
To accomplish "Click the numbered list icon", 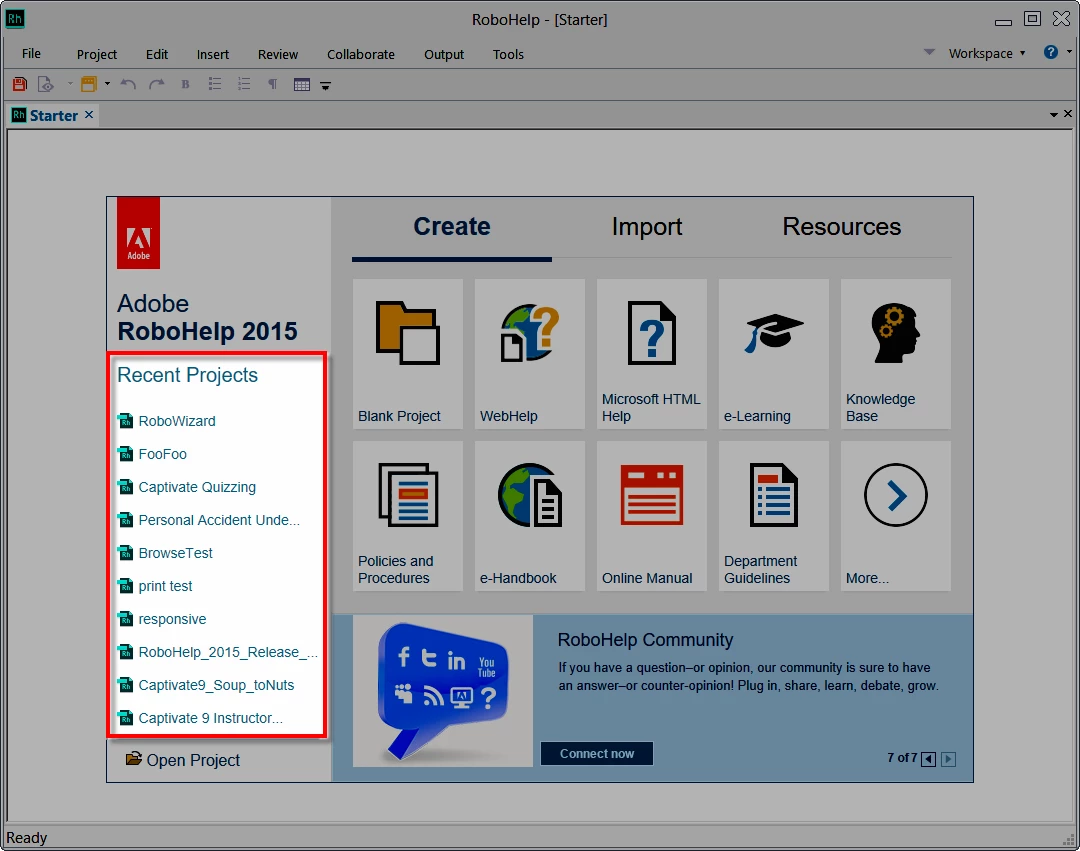I will pos(244,85).
